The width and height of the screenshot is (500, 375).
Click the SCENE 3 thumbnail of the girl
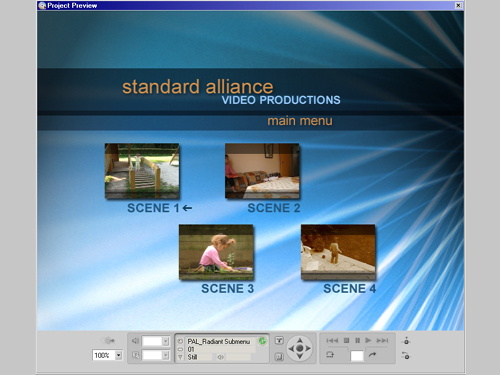(216, 252)
